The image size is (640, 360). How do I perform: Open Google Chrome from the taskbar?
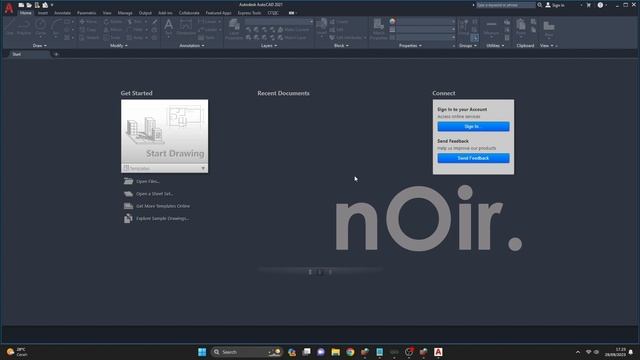[x=350, y=352]
